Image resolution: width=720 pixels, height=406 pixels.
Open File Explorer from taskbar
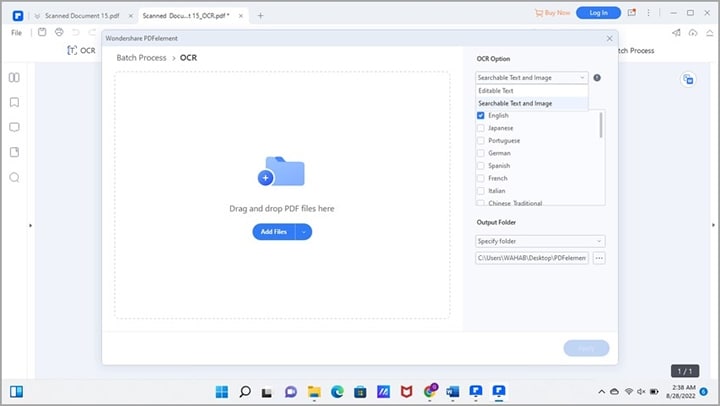[x=314, y=391]
